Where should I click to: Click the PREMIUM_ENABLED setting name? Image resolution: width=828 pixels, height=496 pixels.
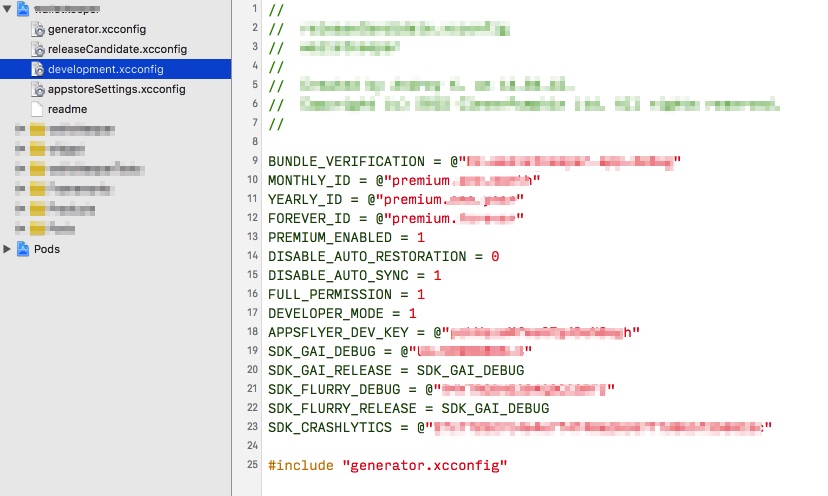(x=330, y=238)
